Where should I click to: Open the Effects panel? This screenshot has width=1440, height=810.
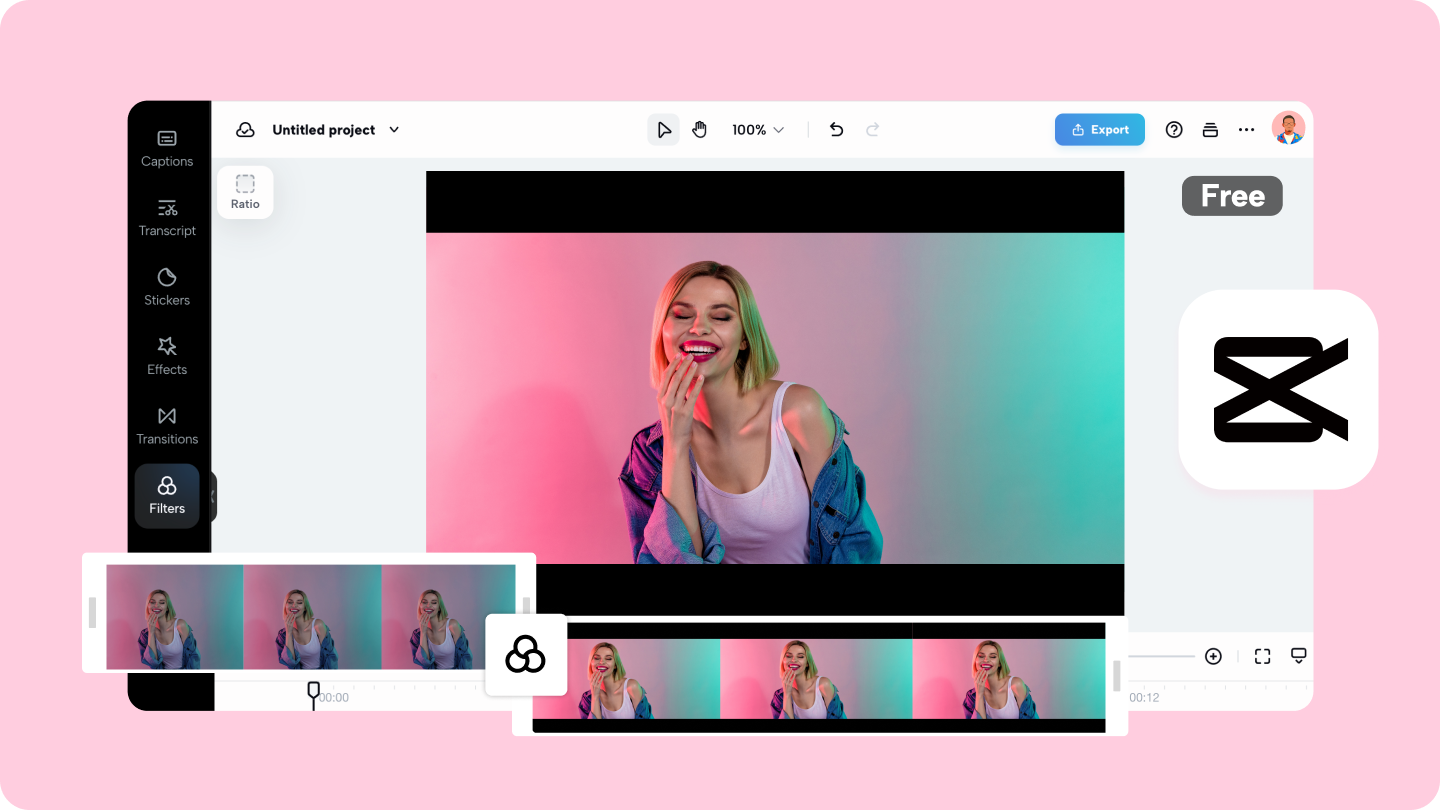[x=167, y=356]
